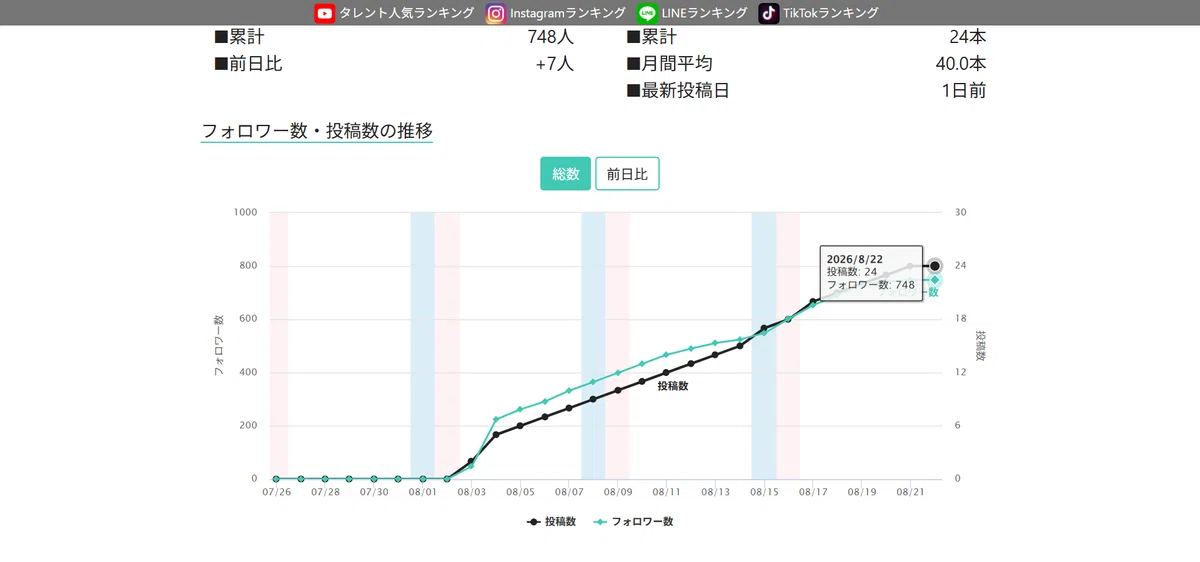Switch to the 前日比 chart tab
Viewport: 1200px width, 562px height.
click(627, 173)
